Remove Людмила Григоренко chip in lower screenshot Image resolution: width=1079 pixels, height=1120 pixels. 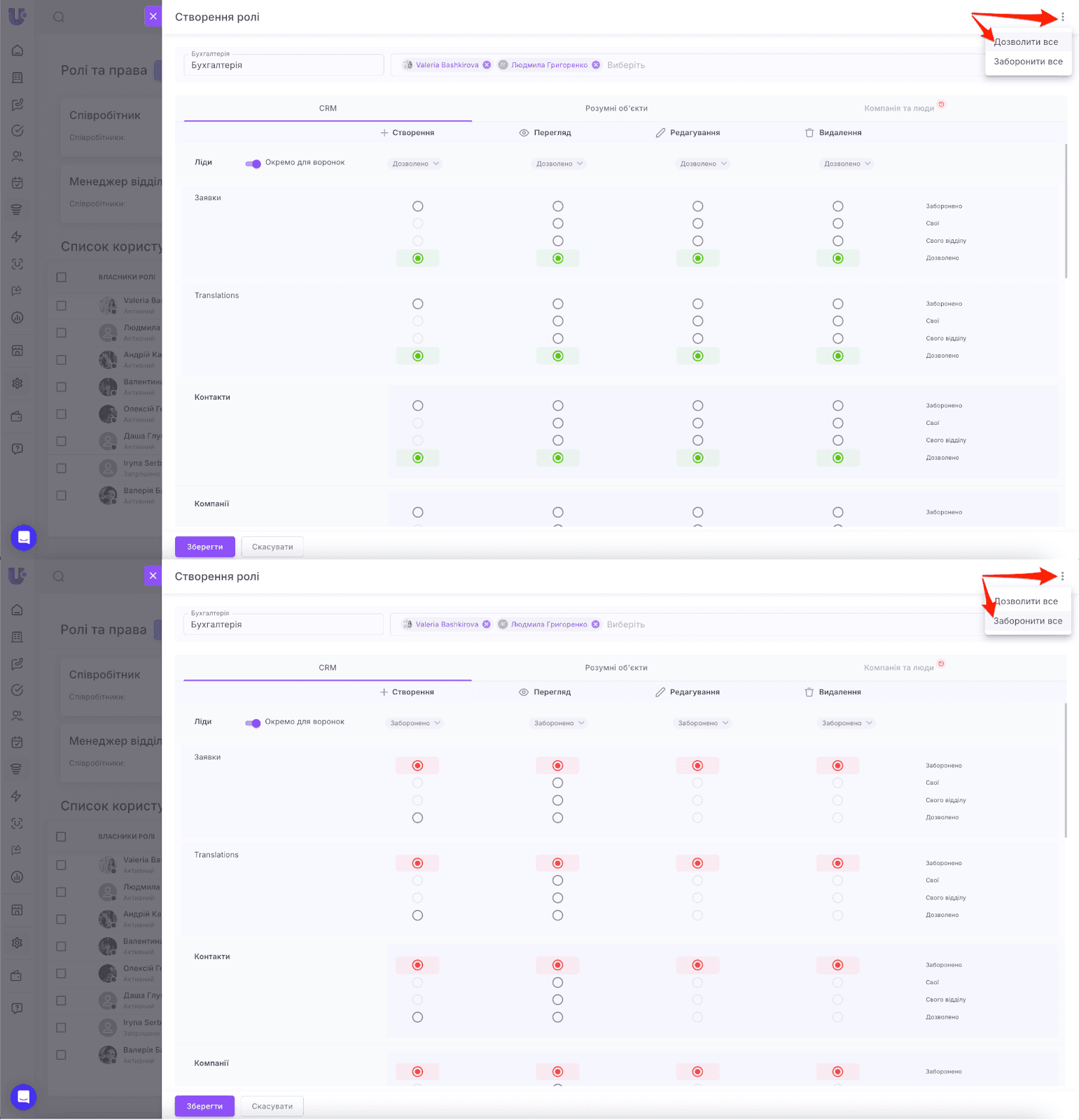tap(596, 624)
